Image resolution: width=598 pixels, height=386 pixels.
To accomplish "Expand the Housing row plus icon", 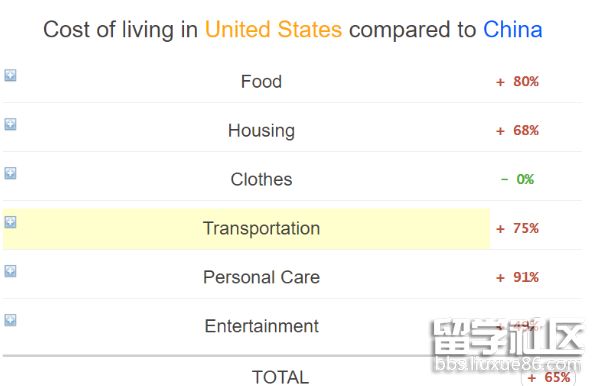I will pyautogui.click(x=10, y=124).
